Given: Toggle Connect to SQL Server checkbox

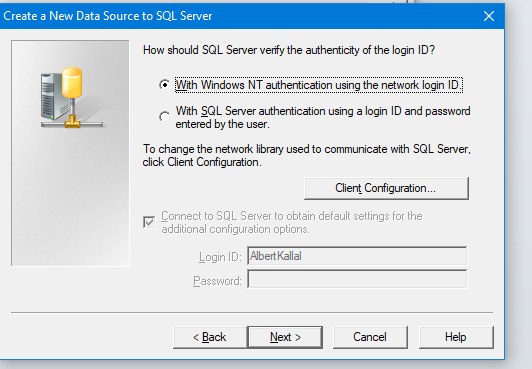Looking at the screenshot, I should click(x=149, y=222).
